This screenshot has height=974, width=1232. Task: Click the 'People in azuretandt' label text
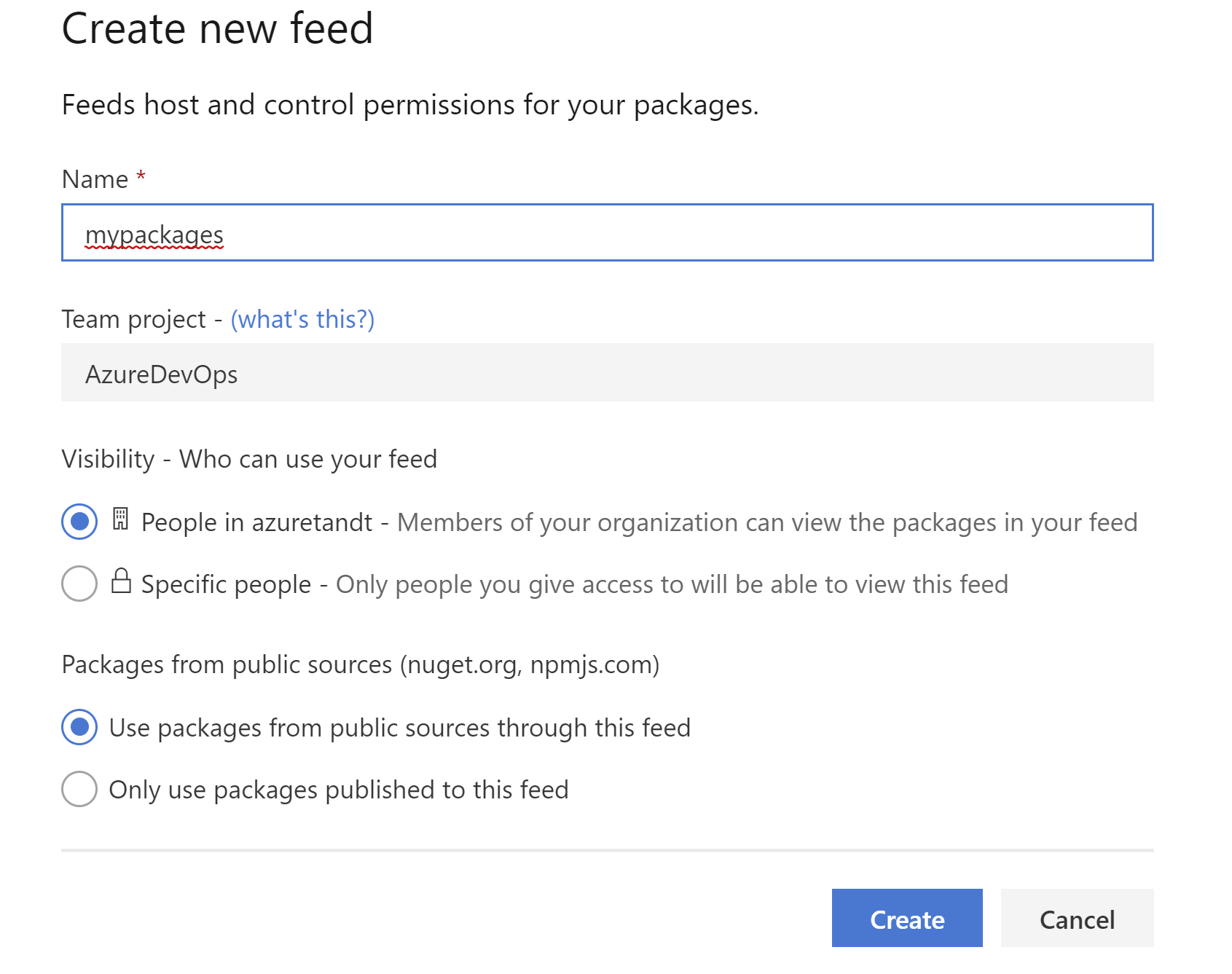(x=256, y=522)
